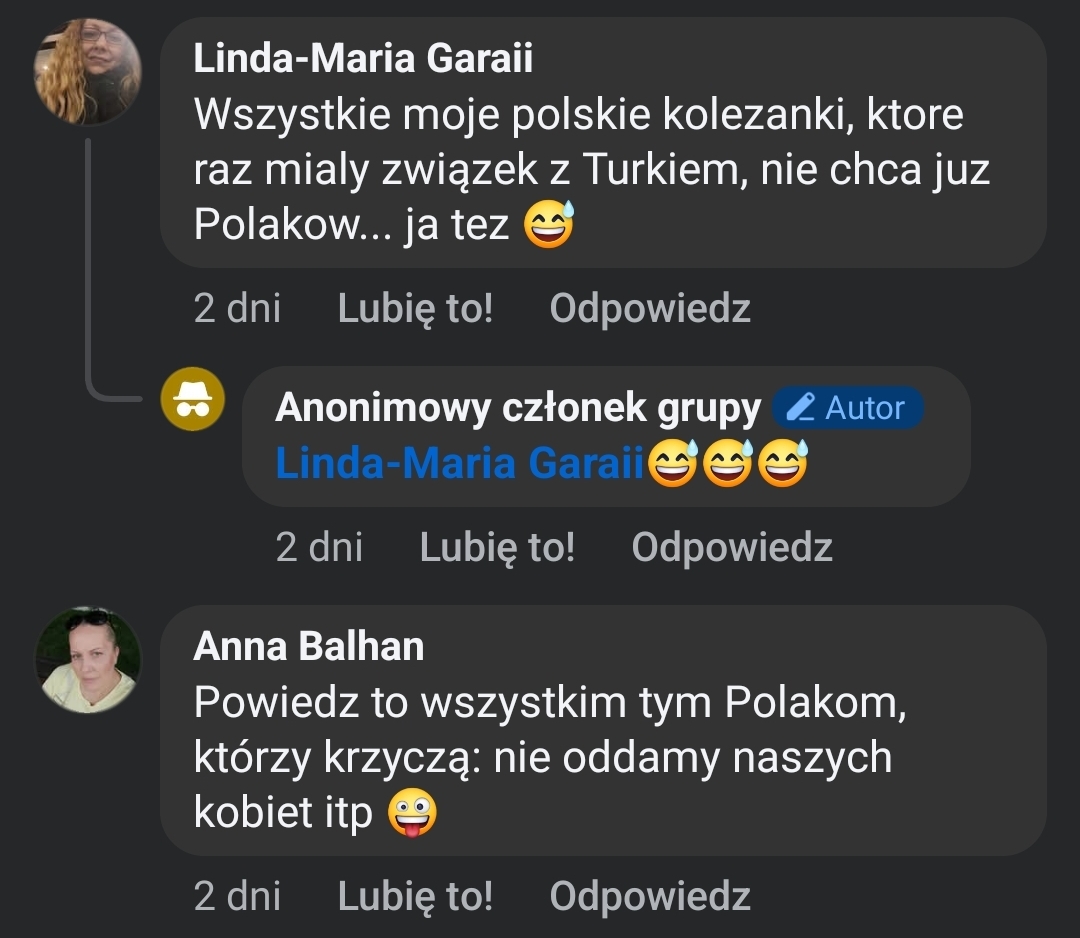Reply to Linda-Maria Garaii's comment via Odpowiedz
The width and height of the screenshot is (1080, 938).
tap(650, 309)
